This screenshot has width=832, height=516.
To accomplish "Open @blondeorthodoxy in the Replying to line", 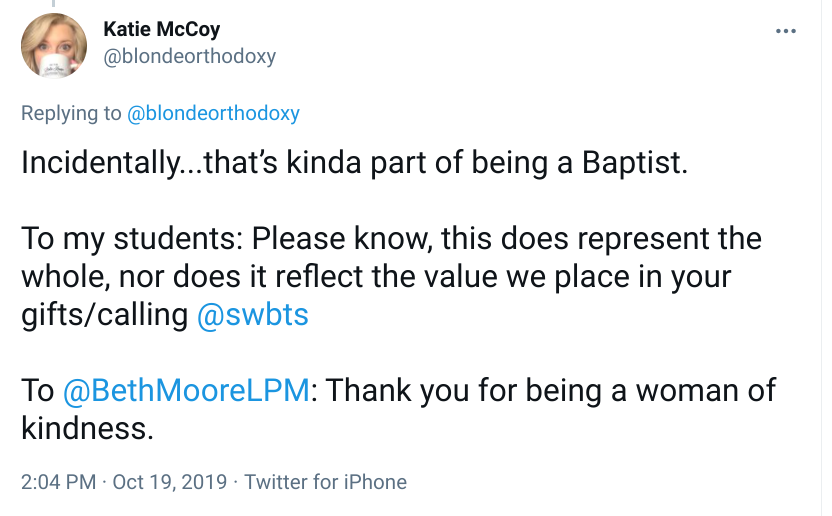I will coord(213,113).
